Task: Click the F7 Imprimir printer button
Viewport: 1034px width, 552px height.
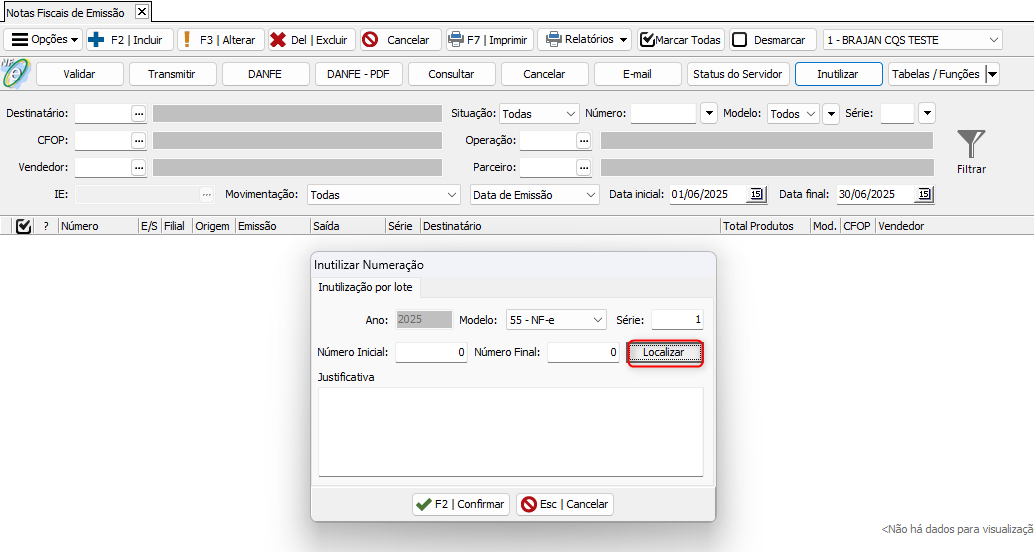Action: point(489,40)
